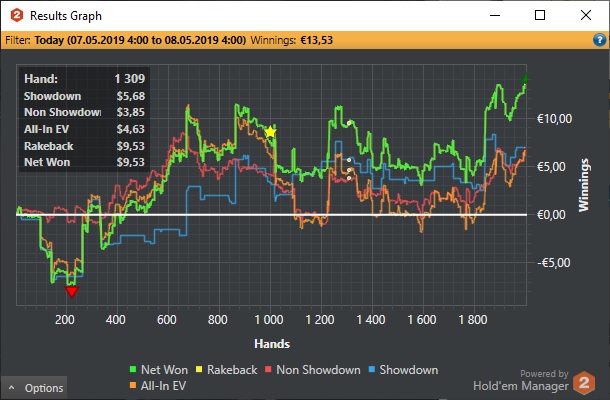This screenshot has width=610, height=400.
Task: Click the Hand 1 309 value in tooltip
Action: click(x=130, y=79)
